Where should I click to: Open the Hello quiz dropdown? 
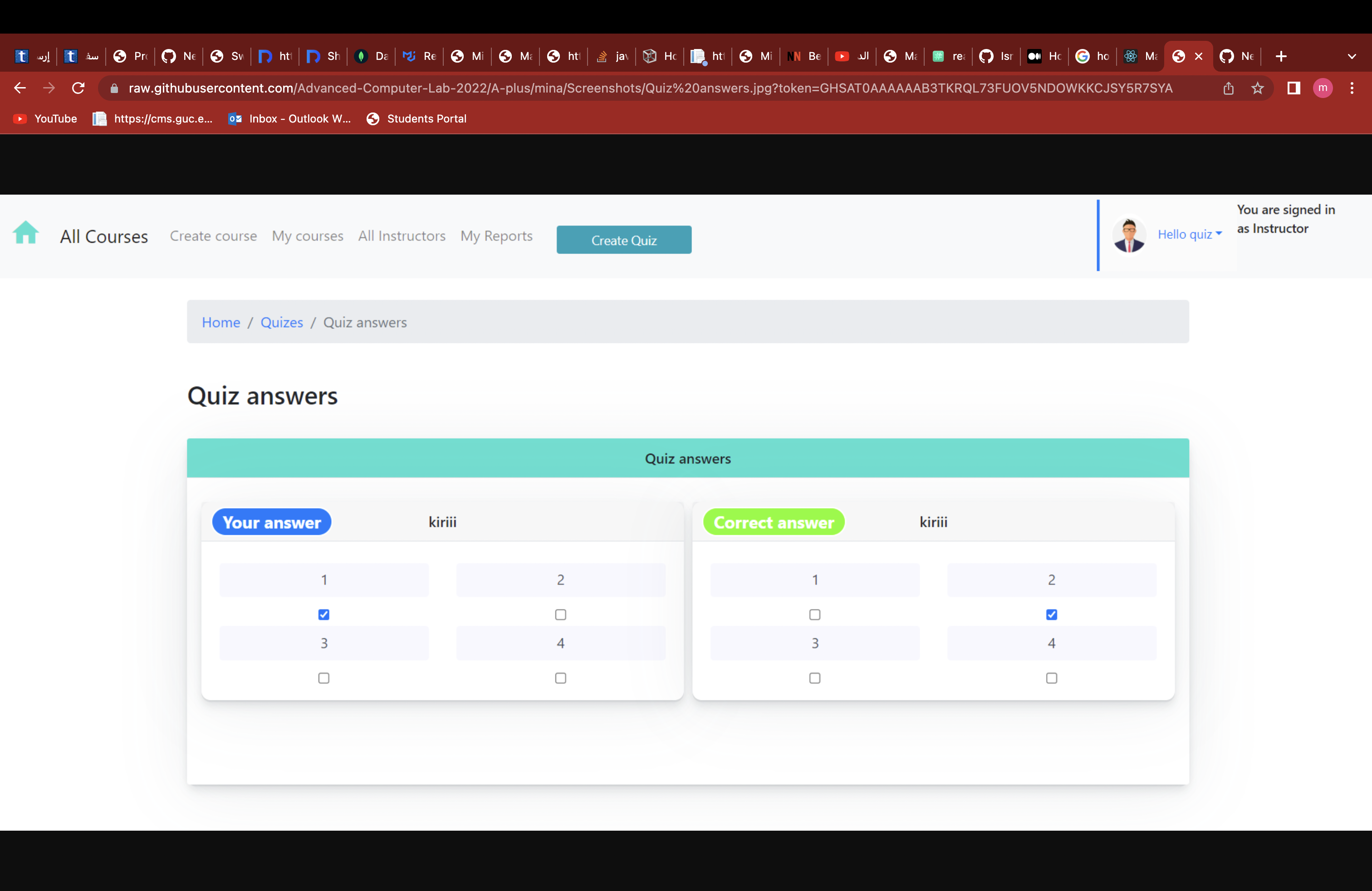tap(1189, 234)
